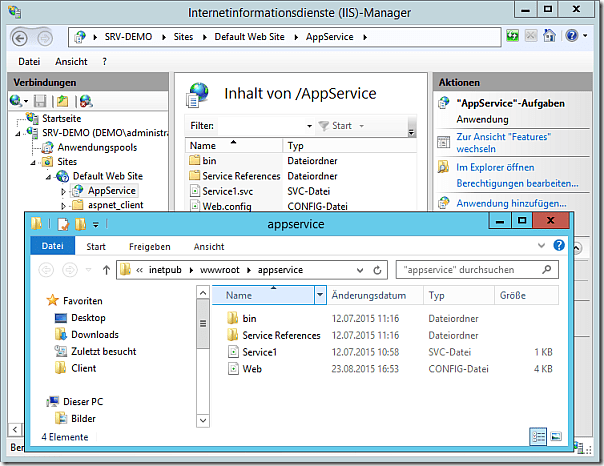Select Web.config in IIS content list

pos(226,206)
